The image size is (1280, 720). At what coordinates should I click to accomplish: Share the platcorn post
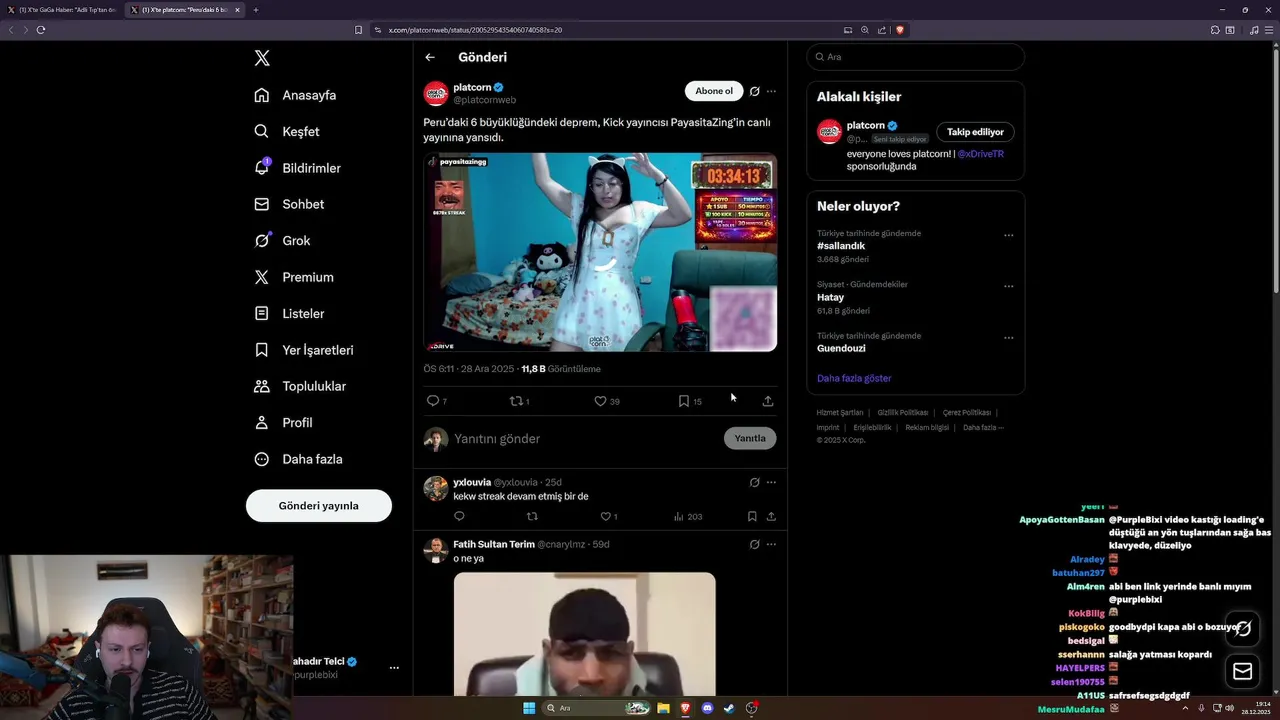tap(768, 401)
